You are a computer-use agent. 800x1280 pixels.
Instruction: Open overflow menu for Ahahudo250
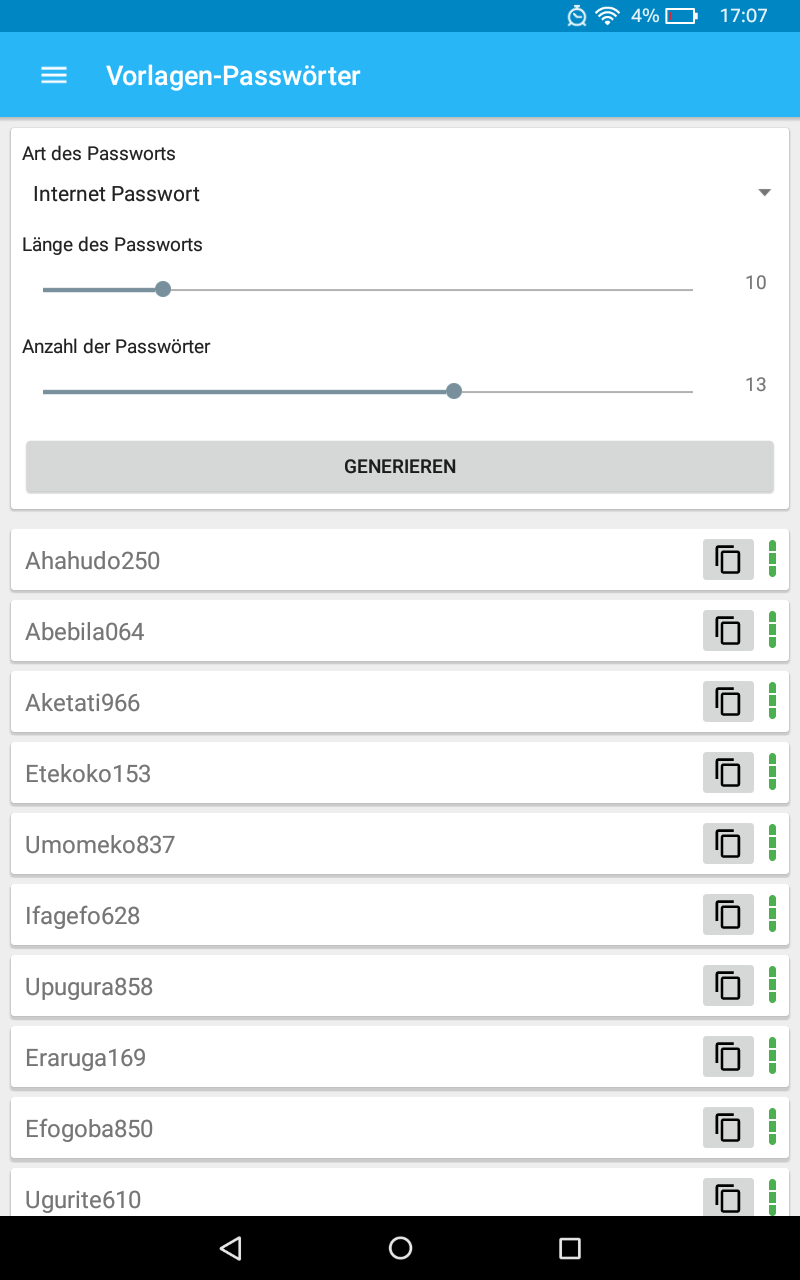(771, 559)
